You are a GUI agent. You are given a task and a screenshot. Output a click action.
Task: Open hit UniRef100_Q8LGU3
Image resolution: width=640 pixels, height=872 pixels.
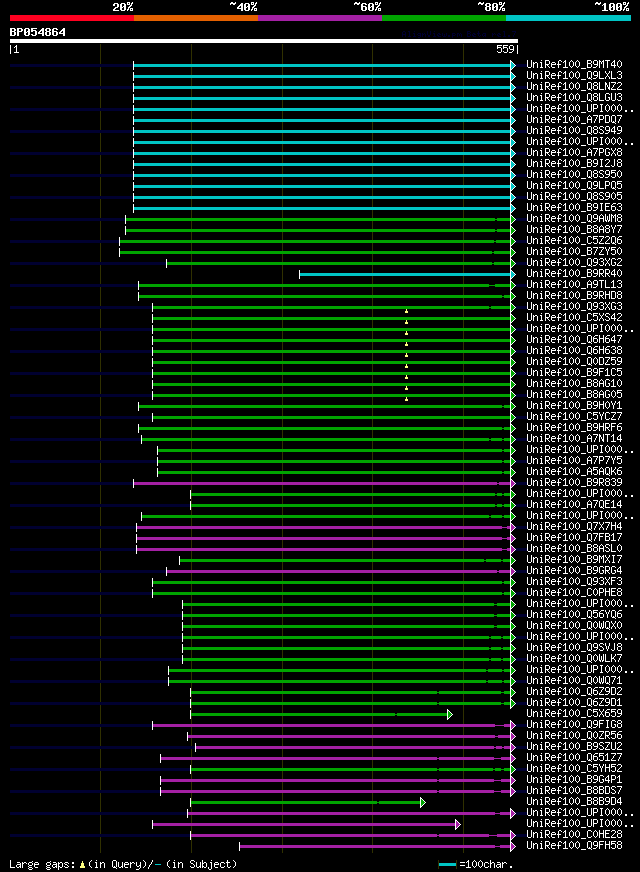[x=574, y=97]
